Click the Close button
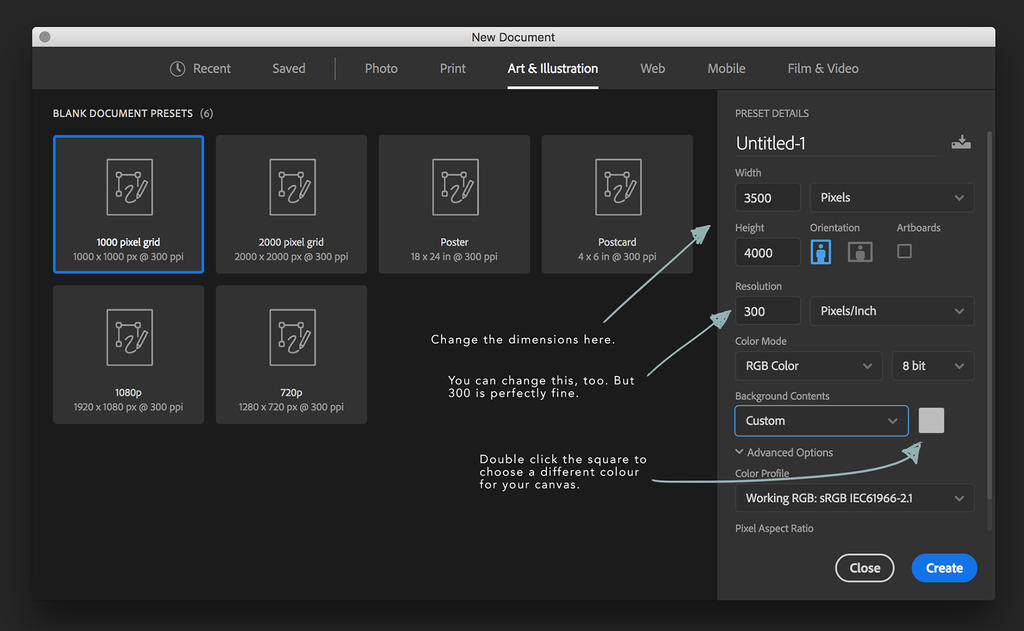 [x=864, y=568]
